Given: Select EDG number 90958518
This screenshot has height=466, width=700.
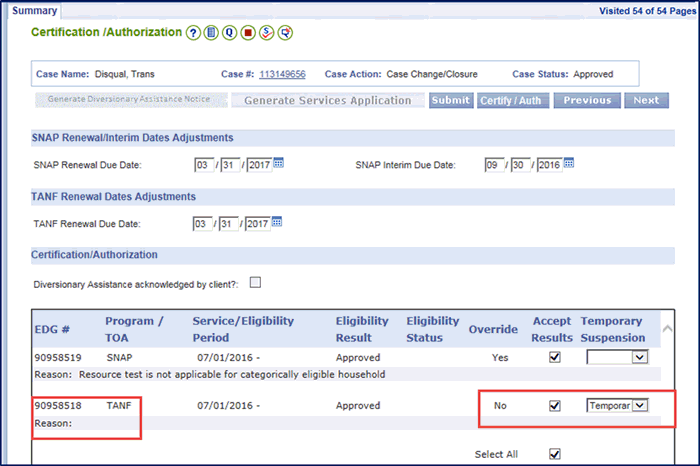Looking at the screenshot, I should pos(58,406).
